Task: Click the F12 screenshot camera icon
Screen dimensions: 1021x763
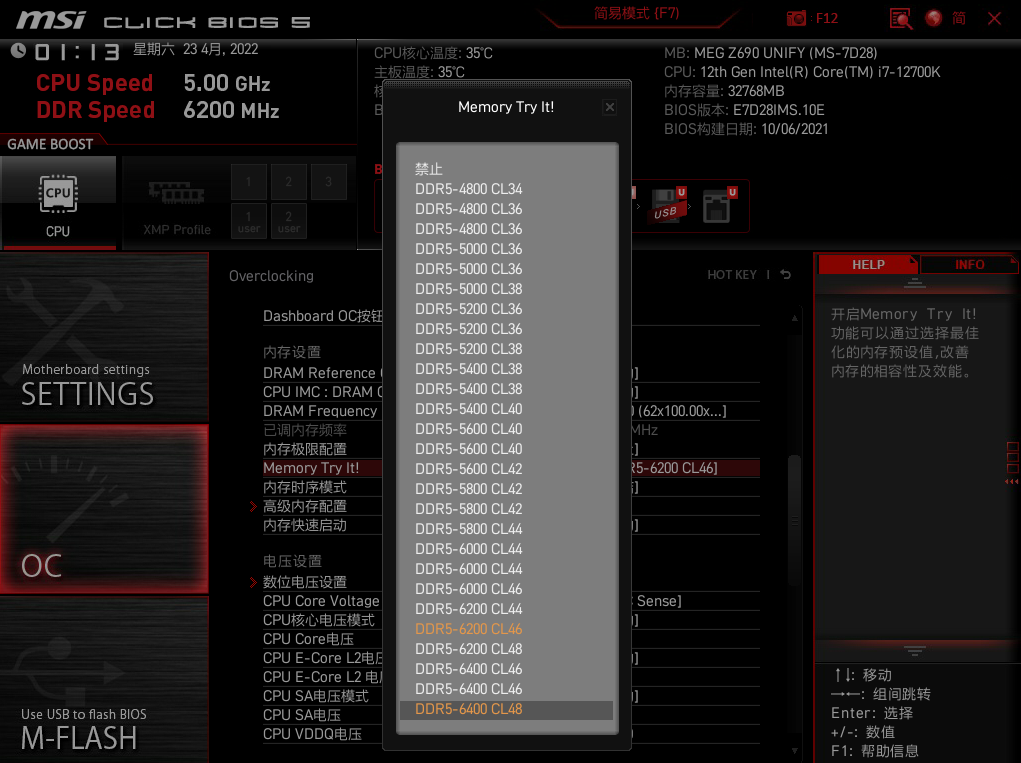Action: [x=796, y=18]
